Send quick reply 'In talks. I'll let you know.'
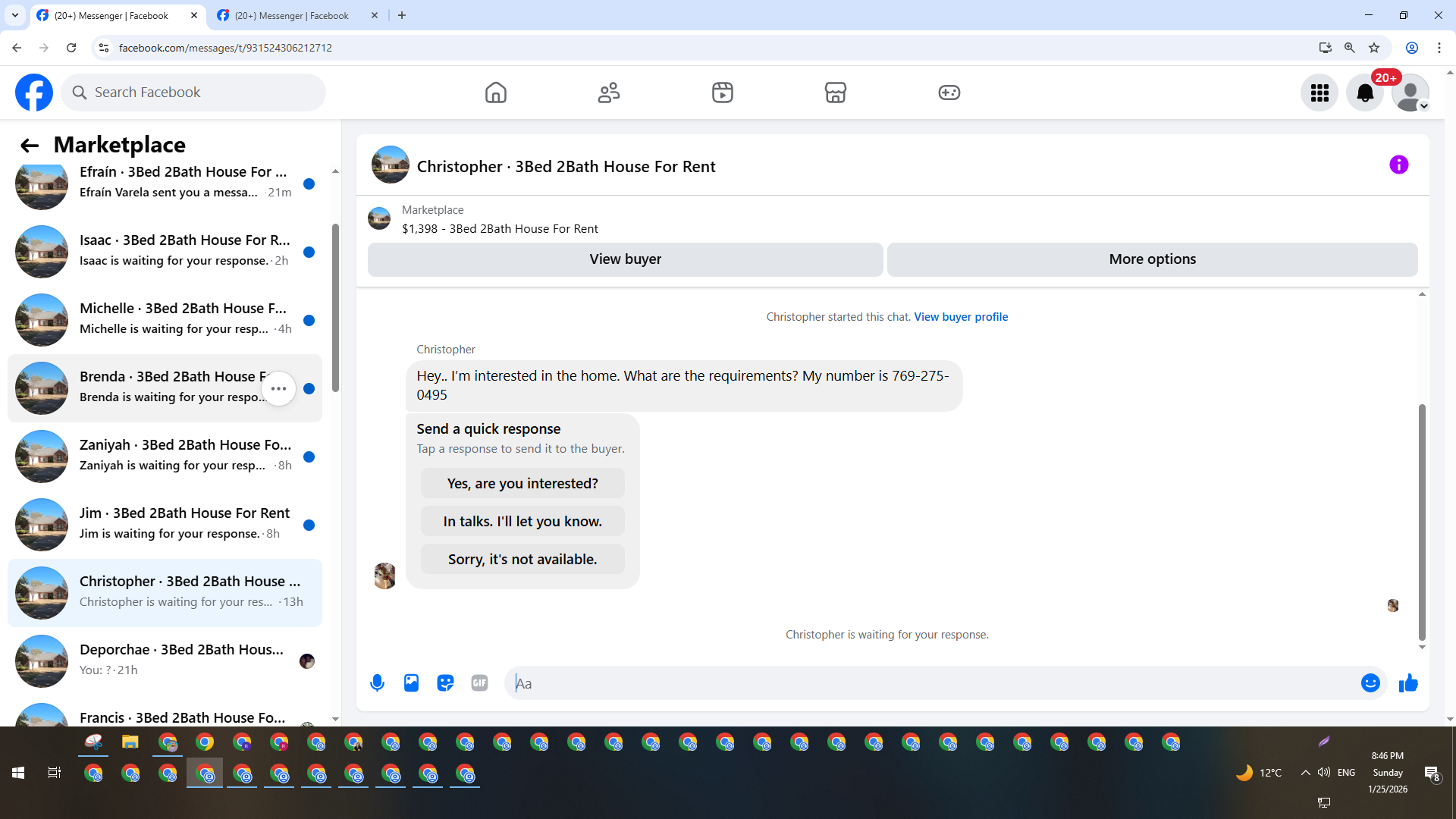Viewport: 1456px width, 819px height. (x=522, y=522)
